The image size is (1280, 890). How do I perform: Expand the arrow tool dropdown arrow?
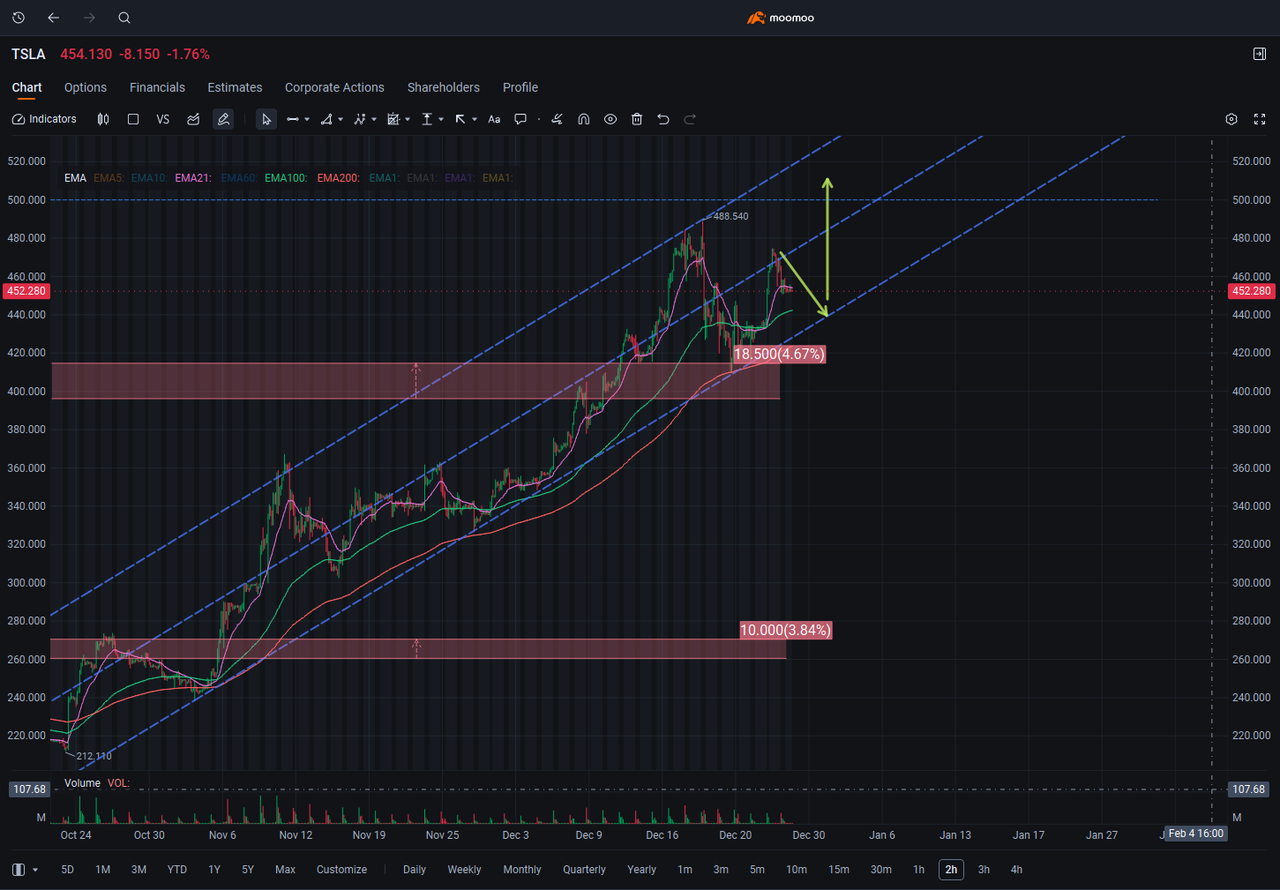pos(474,119)
